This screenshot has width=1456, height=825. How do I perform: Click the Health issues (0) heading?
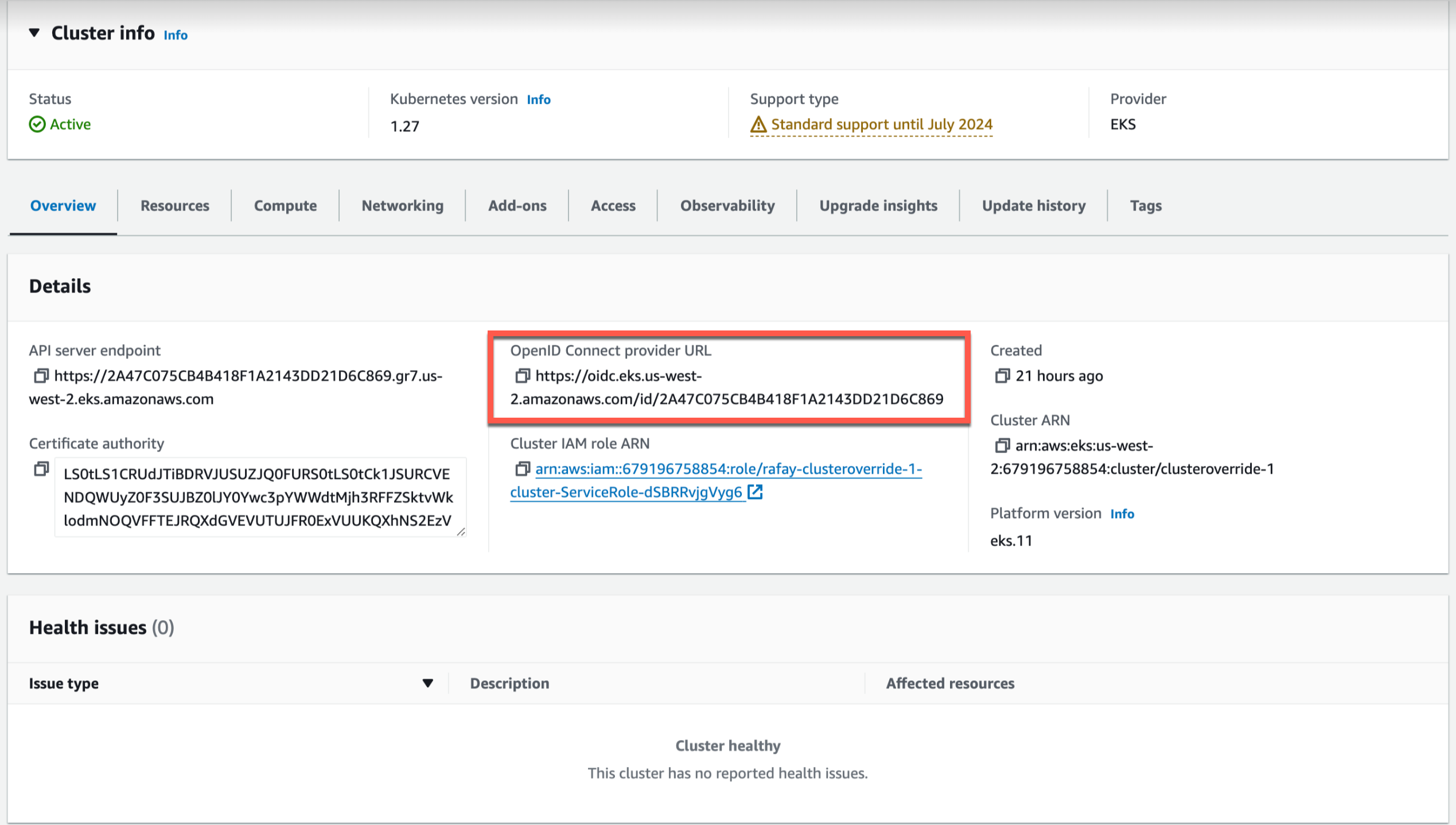102,627
